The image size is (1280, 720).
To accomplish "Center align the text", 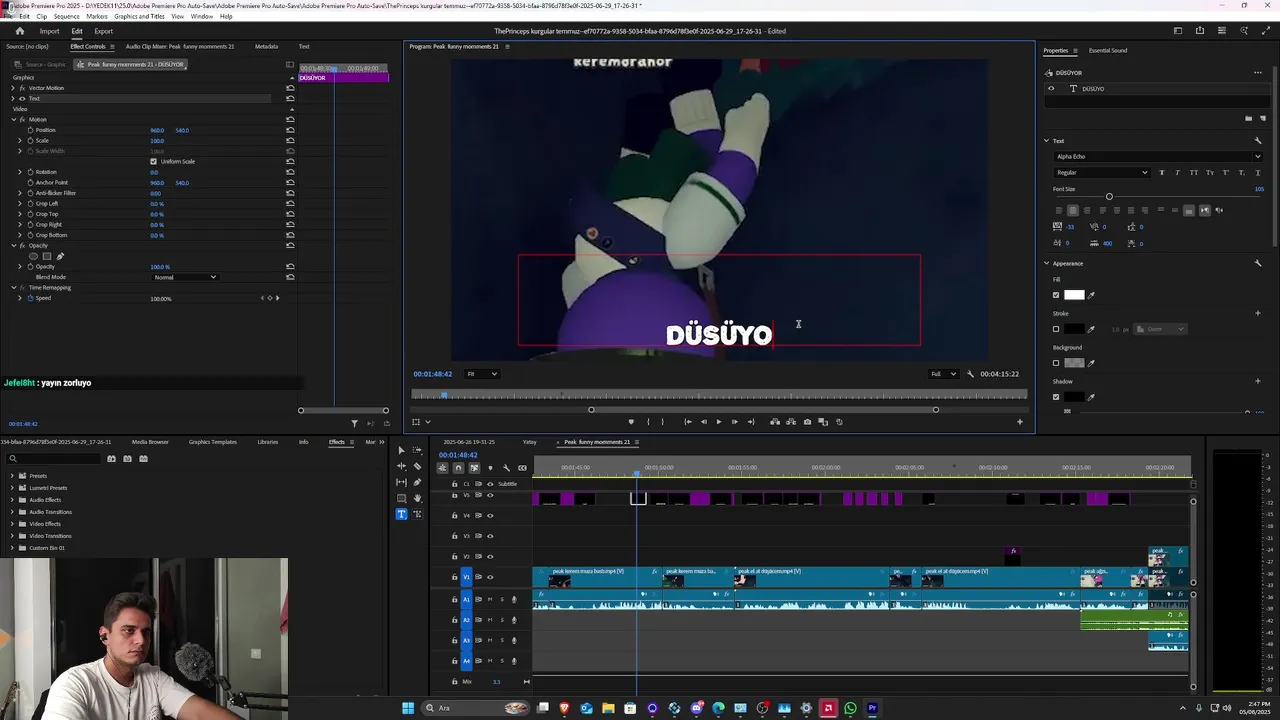I will (x=1073, y=210).
